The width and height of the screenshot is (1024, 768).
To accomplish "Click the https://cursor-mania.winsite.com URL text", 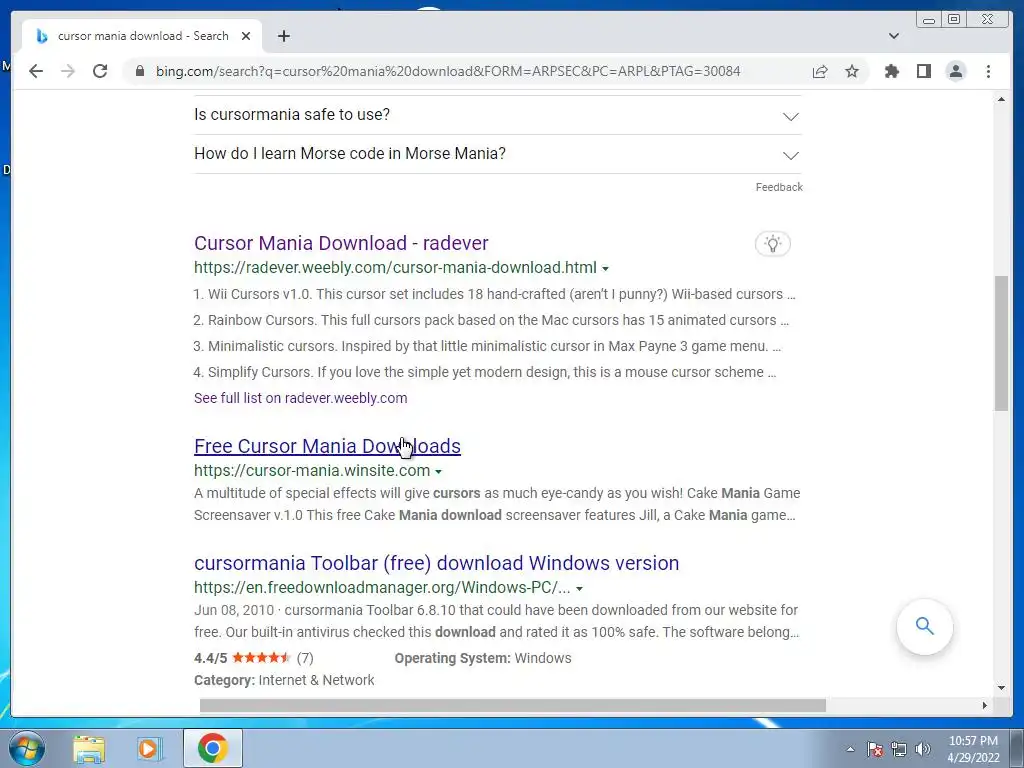I will coord(312,471).
